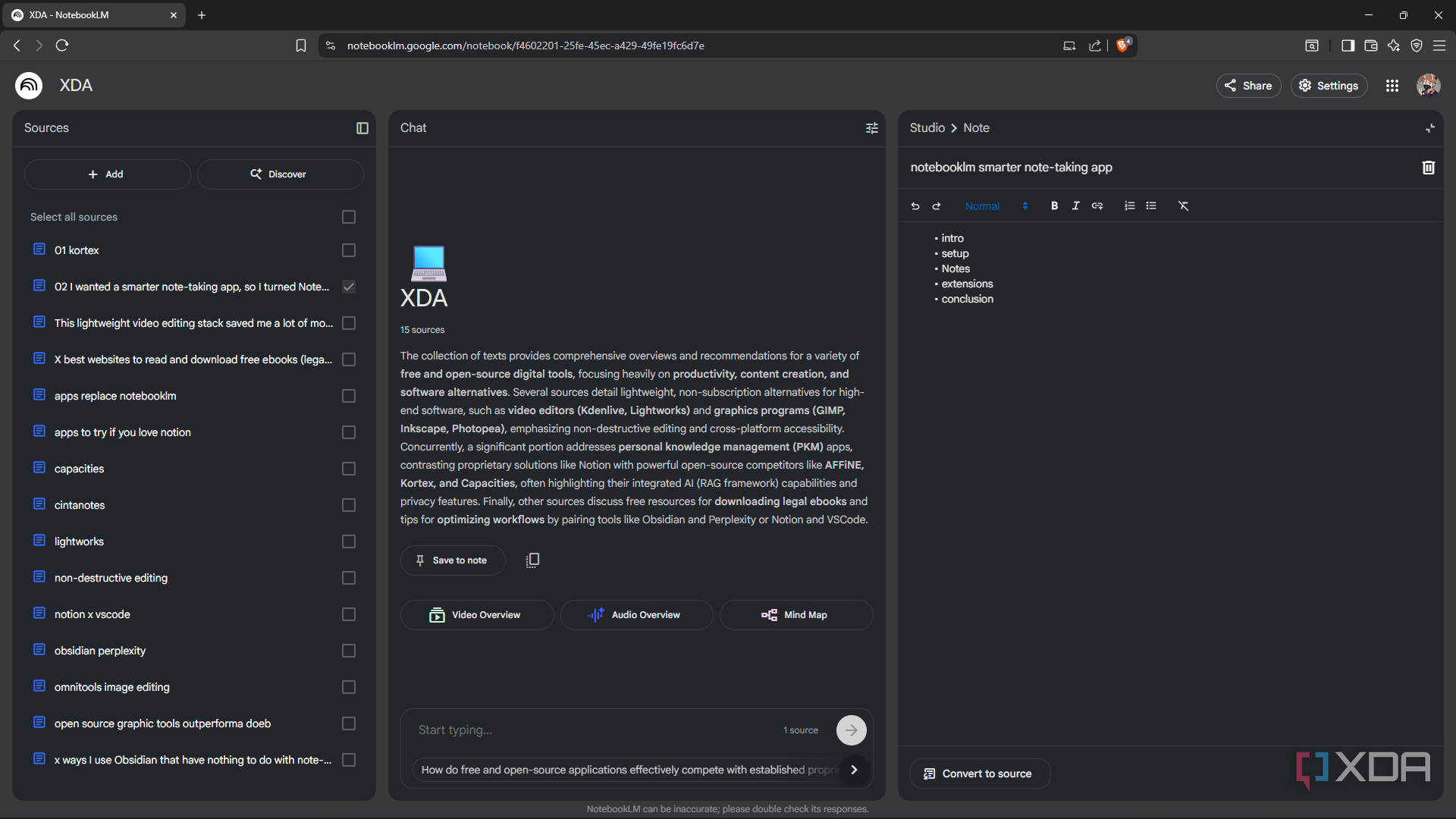Apply numbered list formatting
Viewport: 1456px width, 819px height.
tap(1130, 206)
